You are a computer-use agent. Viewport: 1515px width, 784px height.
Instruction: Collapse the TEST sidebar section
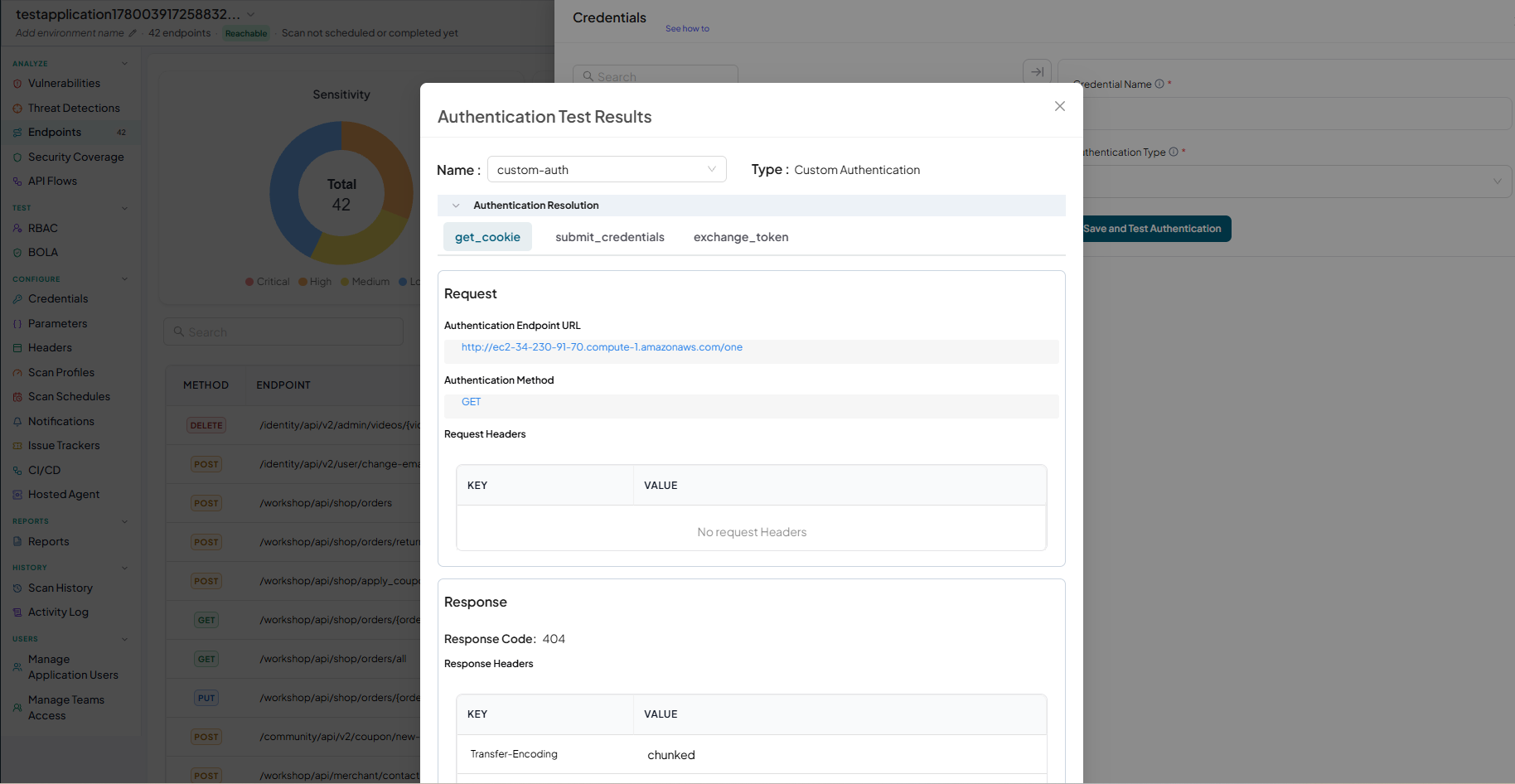[x=124, y=208]
